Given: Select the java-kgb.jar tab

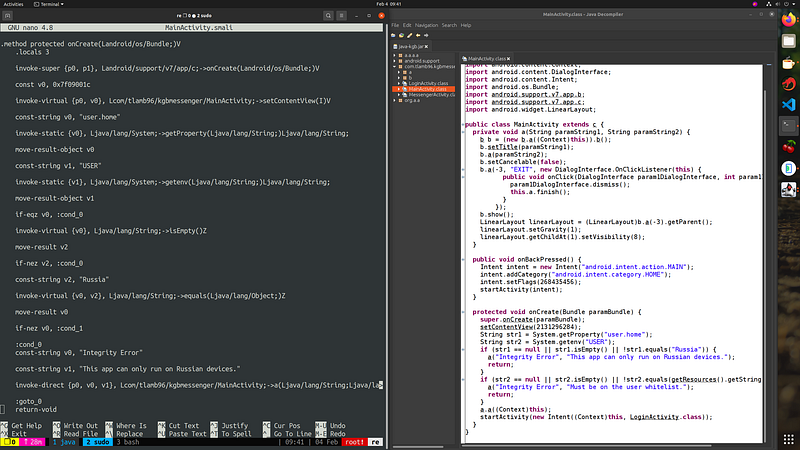Looking at the screenshot, I should click(x=411, y=46).
